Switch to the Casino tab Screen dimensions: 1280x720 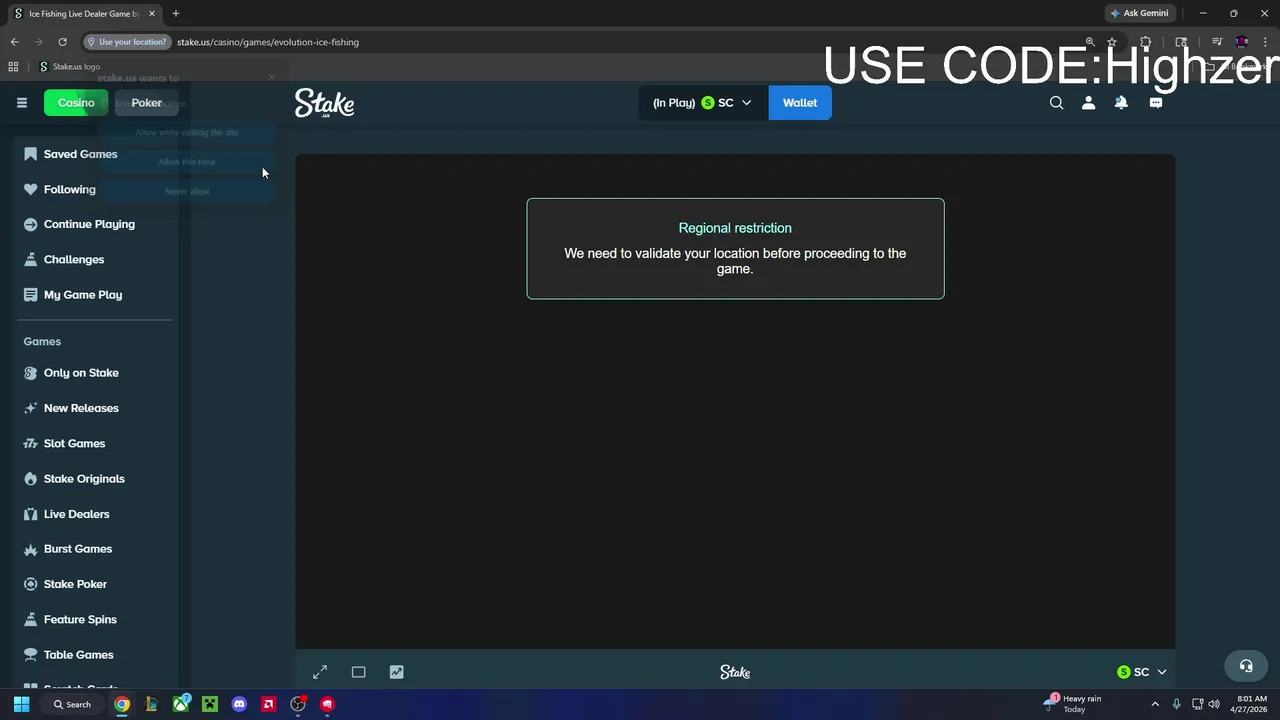click(76, 103)
